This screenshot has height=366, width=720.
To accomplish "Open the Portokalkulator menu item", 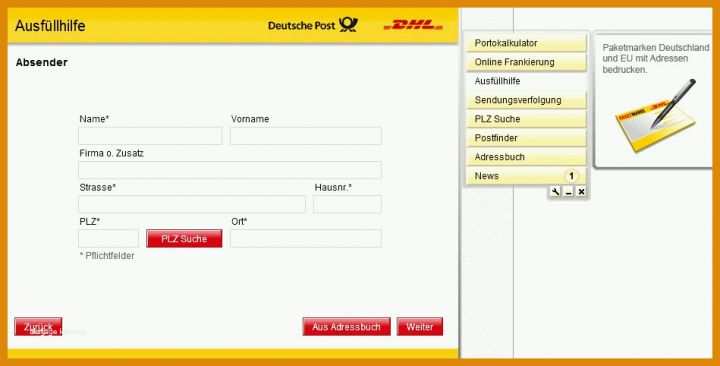I will (526, 43).
